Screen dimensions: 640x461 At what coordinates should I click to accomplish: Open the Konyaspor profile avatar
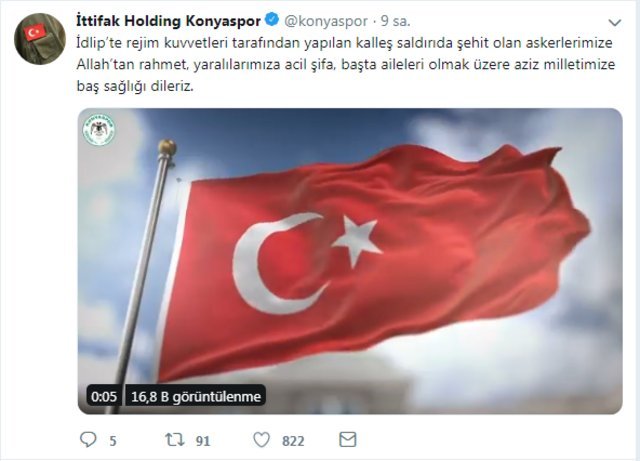[40, 39]
